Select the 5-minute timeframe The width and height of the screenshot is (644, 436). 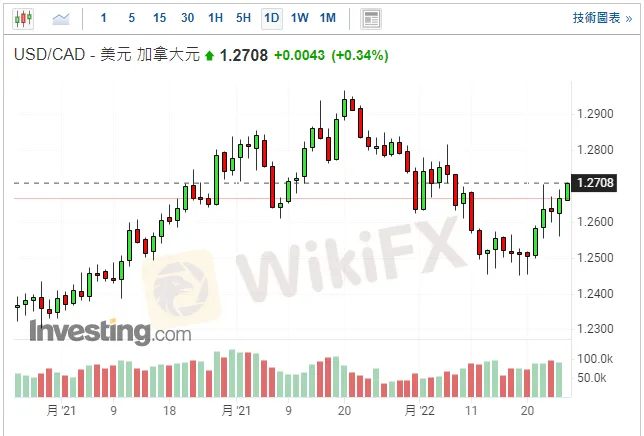coord(132,18)
